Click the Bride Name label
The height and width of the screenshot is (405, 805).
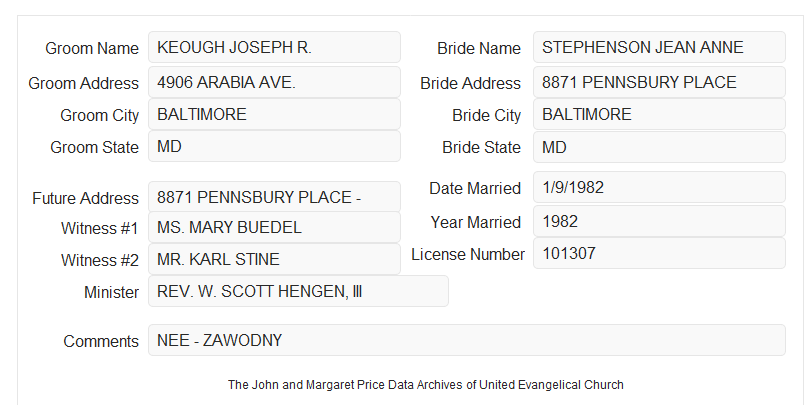[x=479, y=48]
